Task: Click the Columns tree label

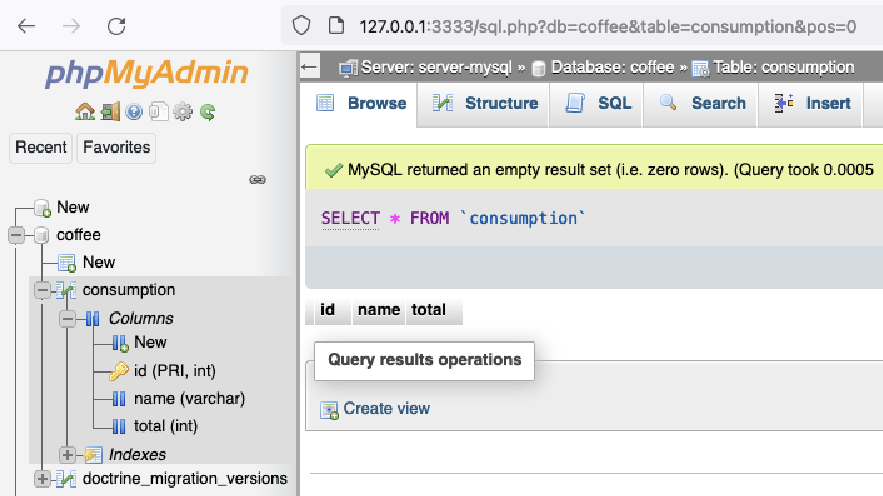Action: pyautogui.click(x=141, y=318)
